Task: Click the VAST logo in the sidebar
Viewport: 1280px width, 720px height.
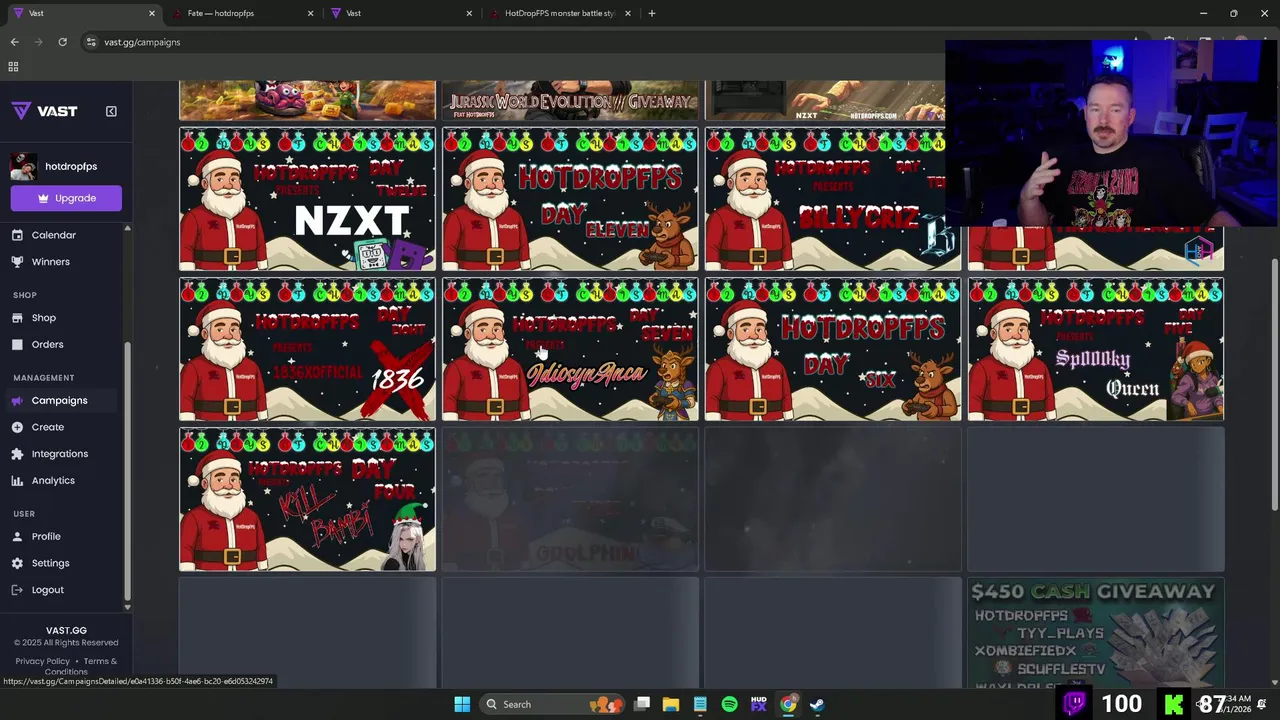Action: point(44,111)
